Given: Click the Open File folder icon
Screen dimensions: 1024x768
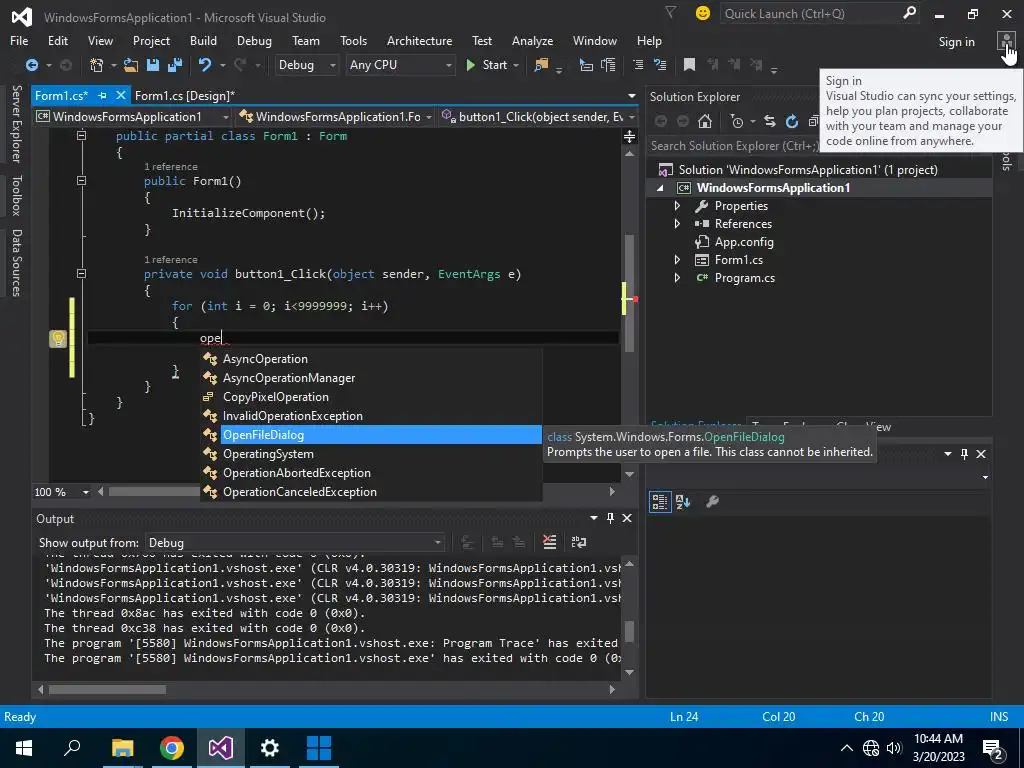Looking at the screenshot, I should tap(131, 65).
